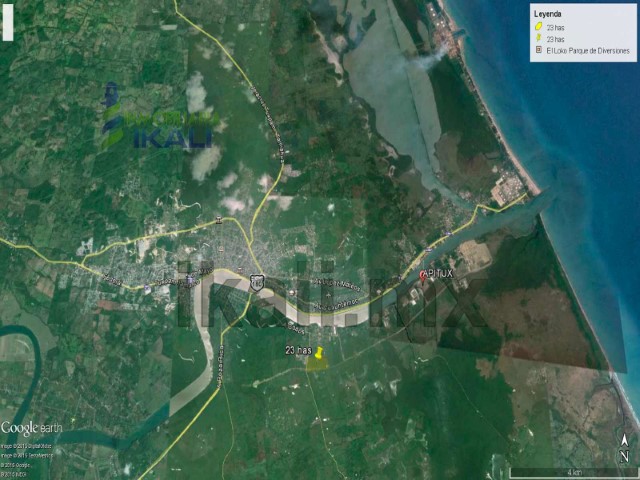Click the Leyenda legend heading

tap(548, 14)
